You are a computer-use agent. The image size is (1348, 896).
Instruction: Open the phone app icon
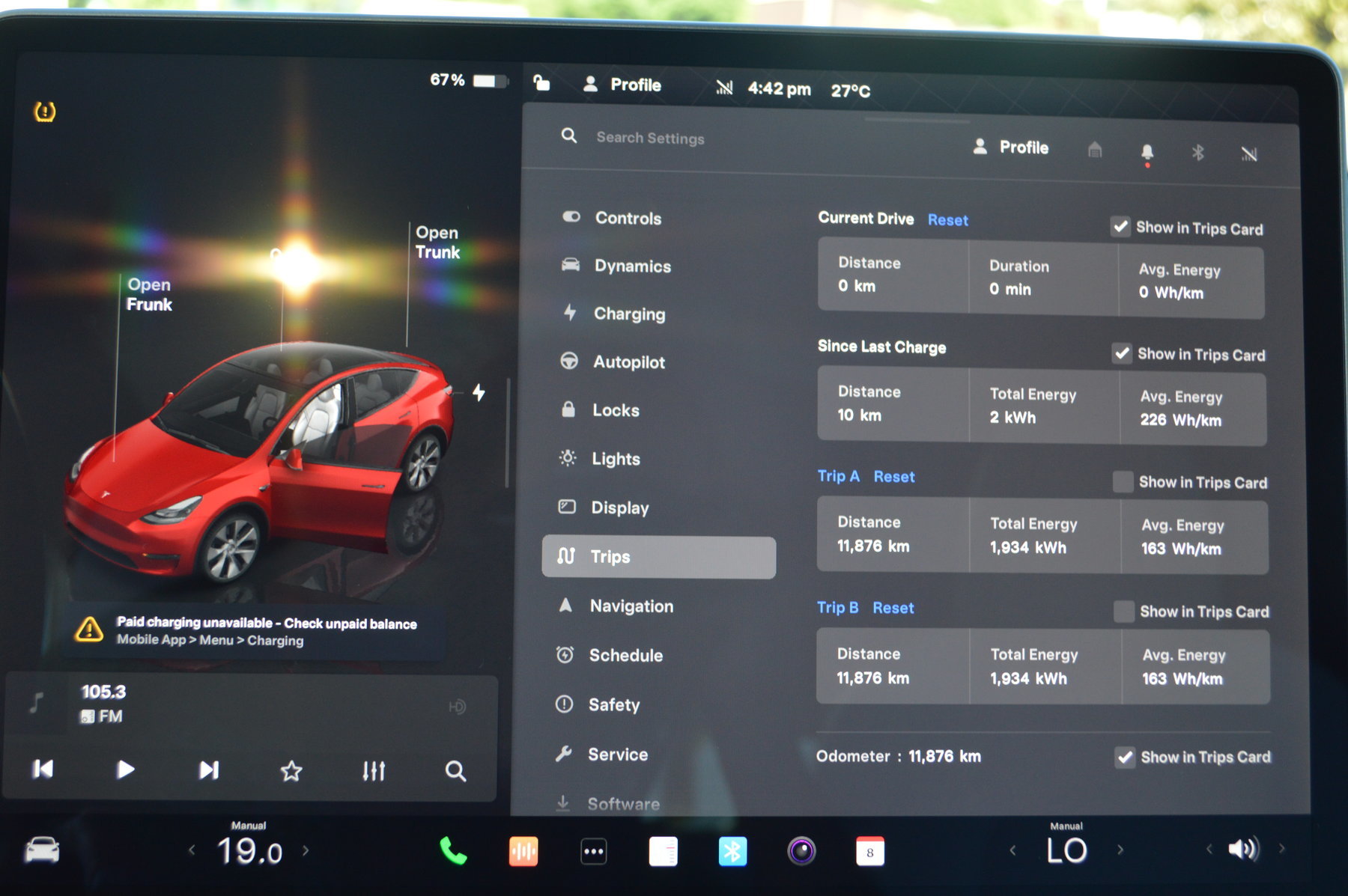click(453, 851)
